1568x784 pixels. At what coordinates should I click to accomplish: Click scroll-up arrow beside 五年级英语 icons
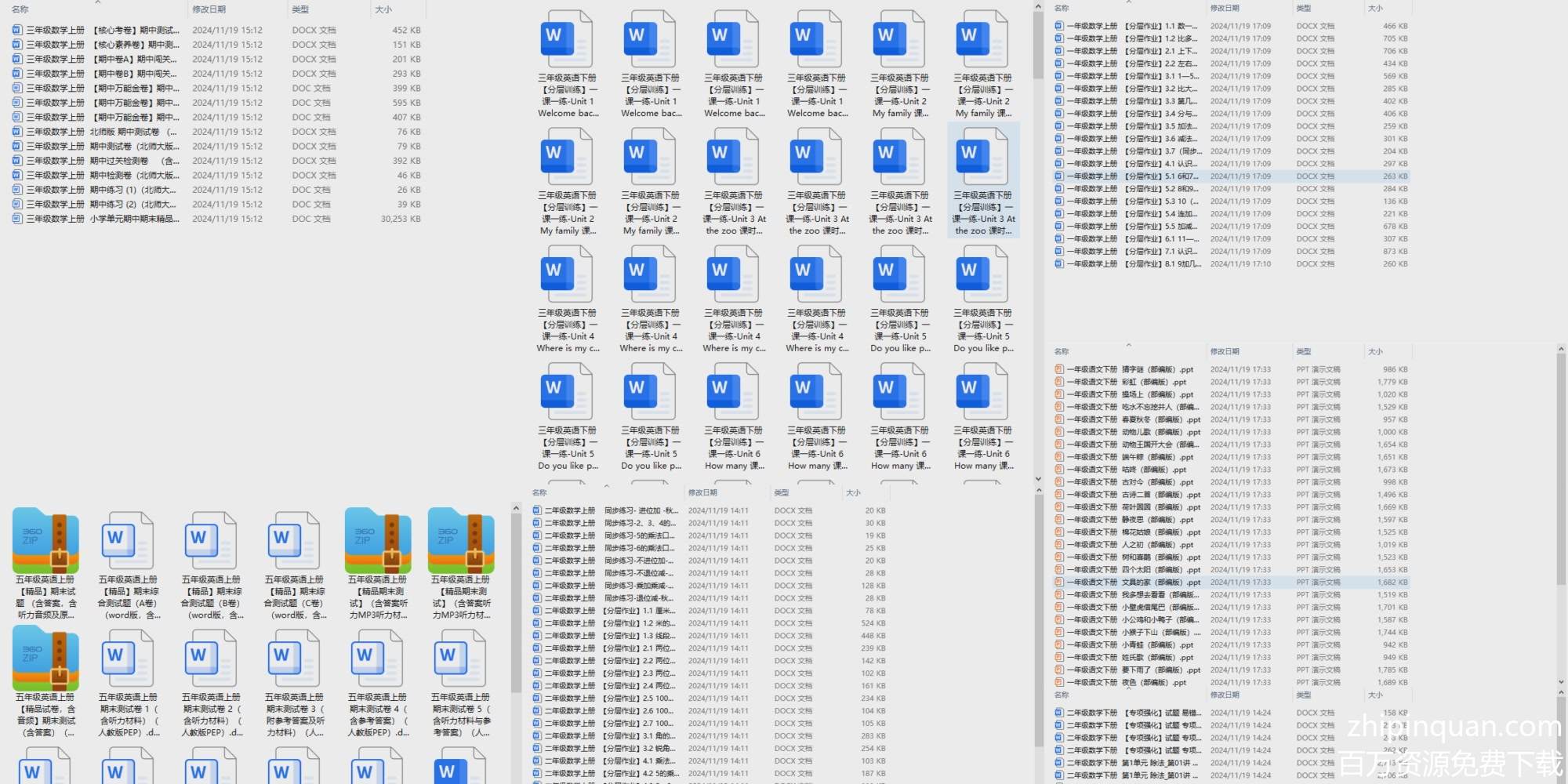point(516,509)
